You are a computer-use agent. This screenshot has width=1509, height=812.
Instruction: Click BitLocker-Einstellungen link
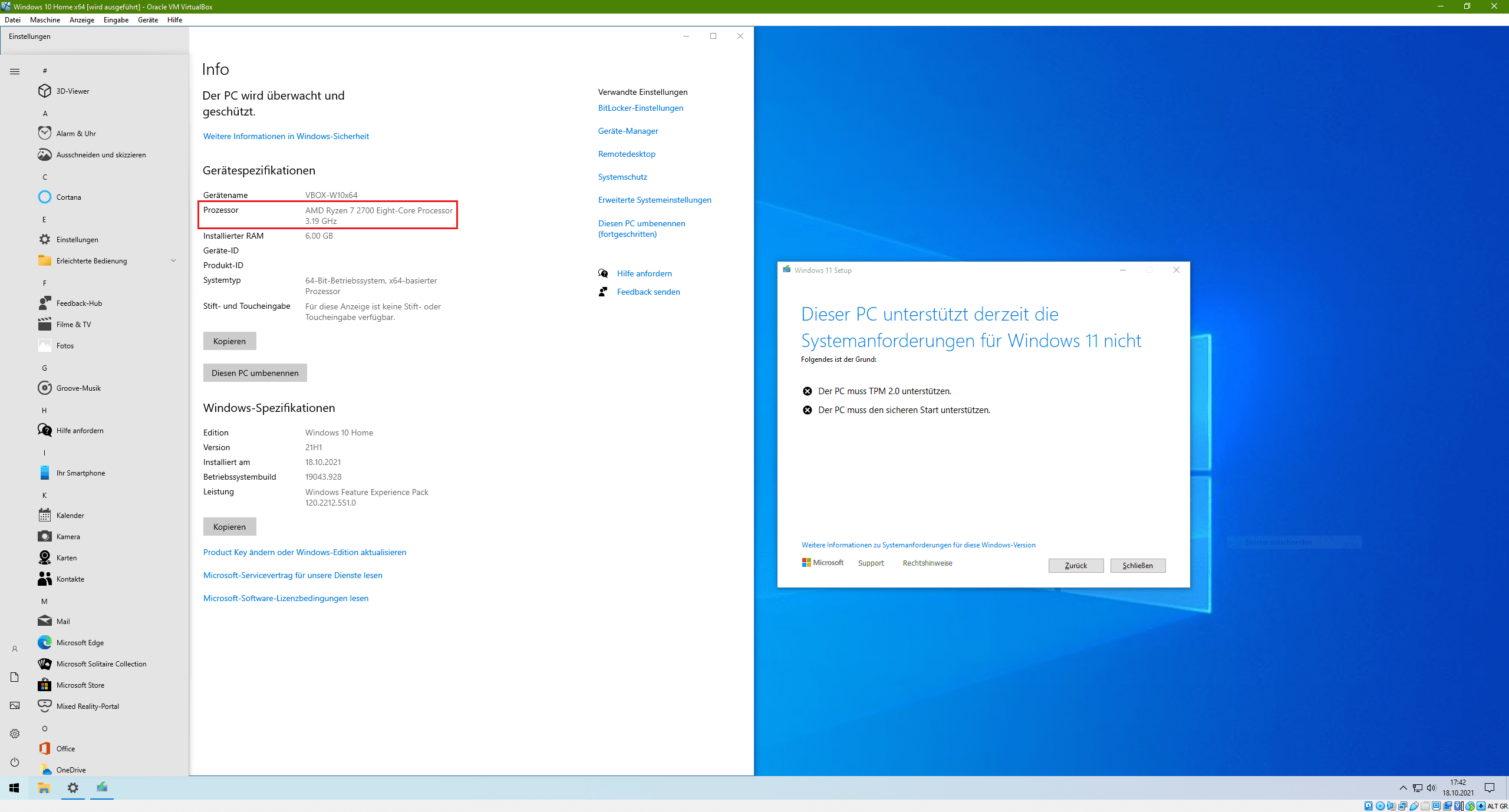pos(640,108)
